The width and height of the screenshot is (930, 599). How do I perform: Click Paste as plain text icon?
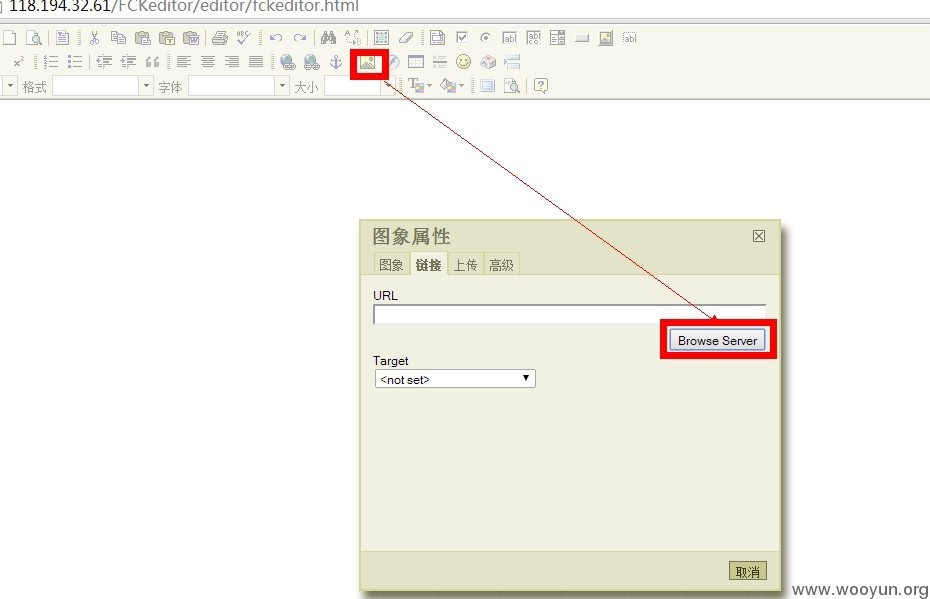click(167, 38)
